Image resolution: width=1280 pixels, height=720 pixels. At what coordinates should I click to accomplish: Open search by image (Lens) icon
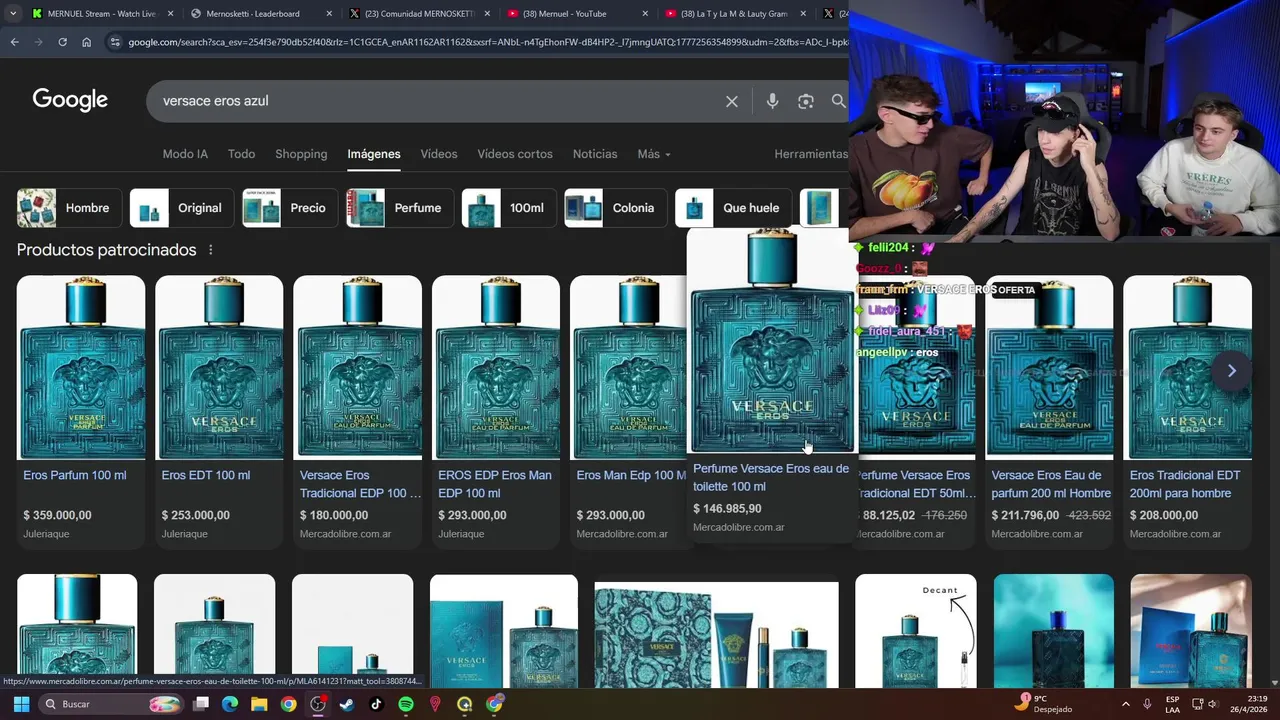tap(806, 101)
